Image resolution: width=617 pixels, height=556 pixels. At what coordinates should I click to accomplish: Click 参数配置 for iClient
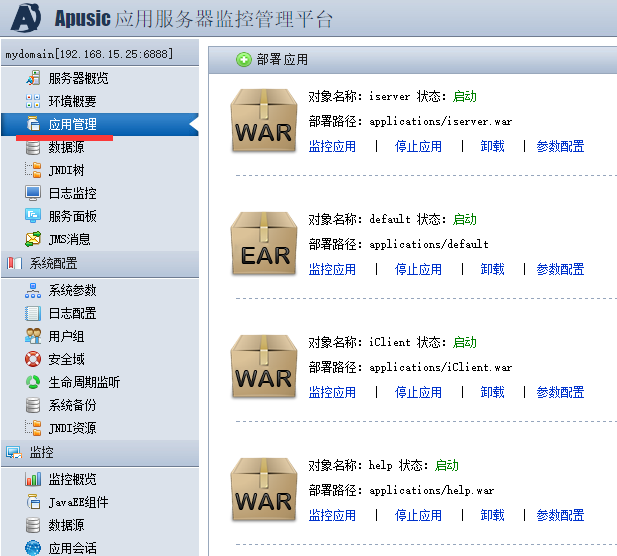560,392
